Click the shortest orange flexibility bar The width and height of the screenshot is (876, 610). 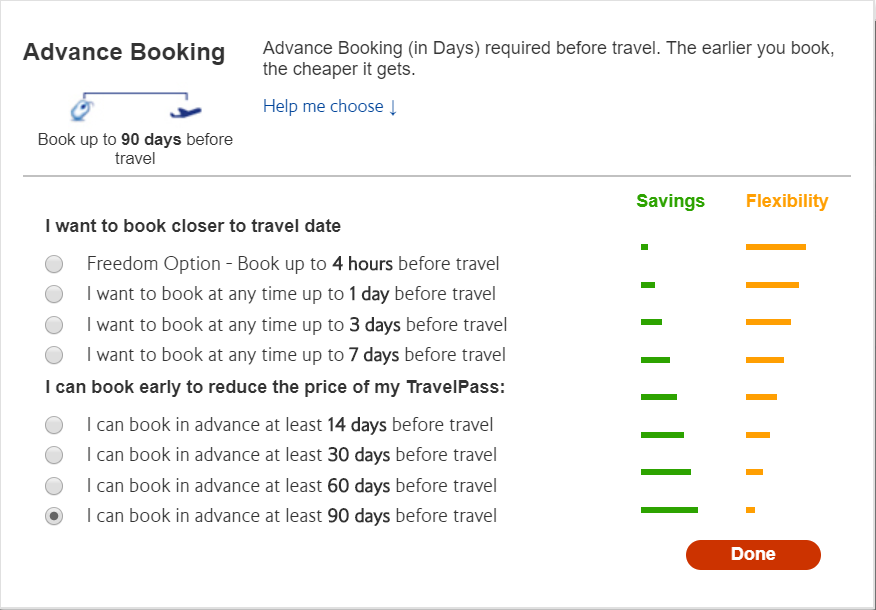coord(750,510)
